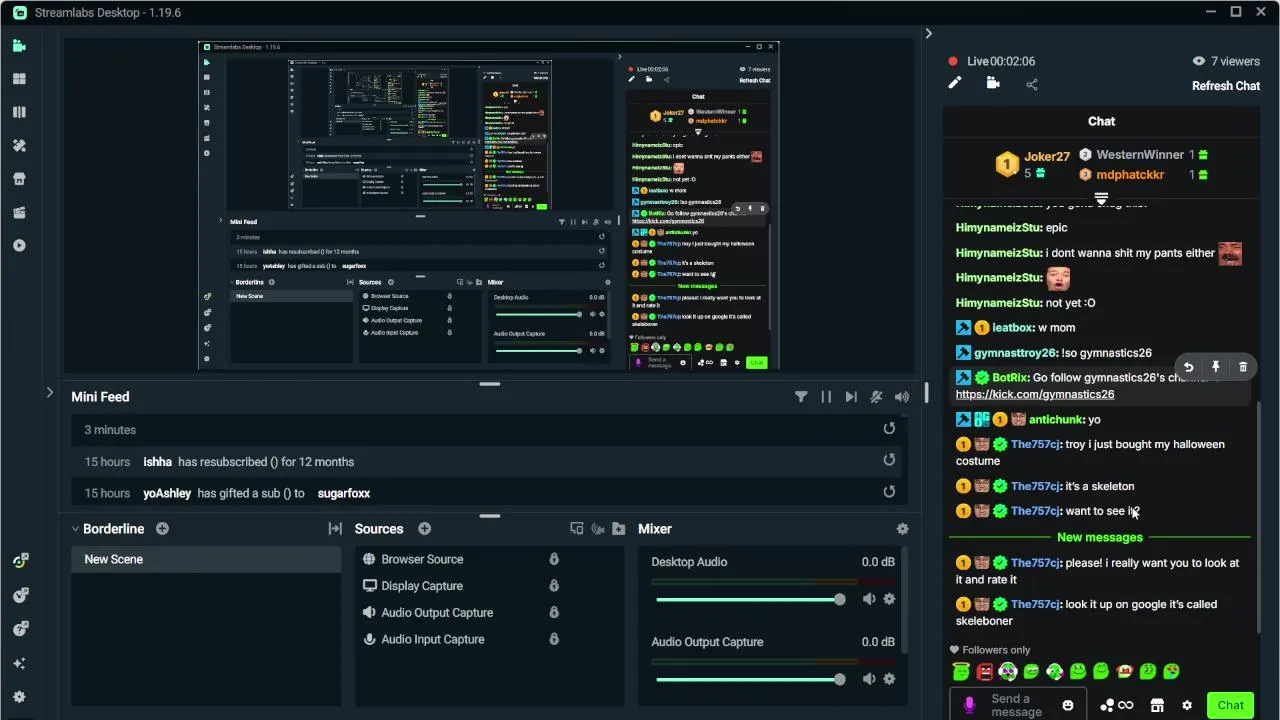Open Desktop Audio settings gear
Viewport: 1280px width, 720px height.
(x=889, y=599)
